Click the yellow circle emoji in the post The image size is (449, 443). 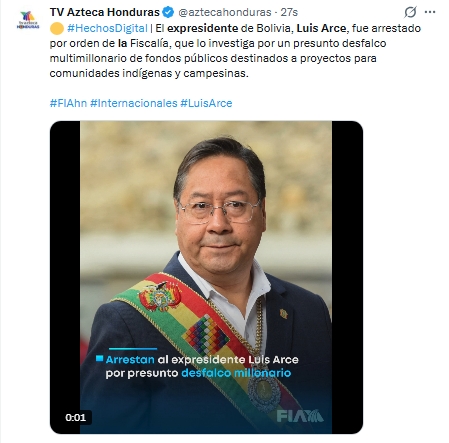pyautogui.click(x=57, y=29)
